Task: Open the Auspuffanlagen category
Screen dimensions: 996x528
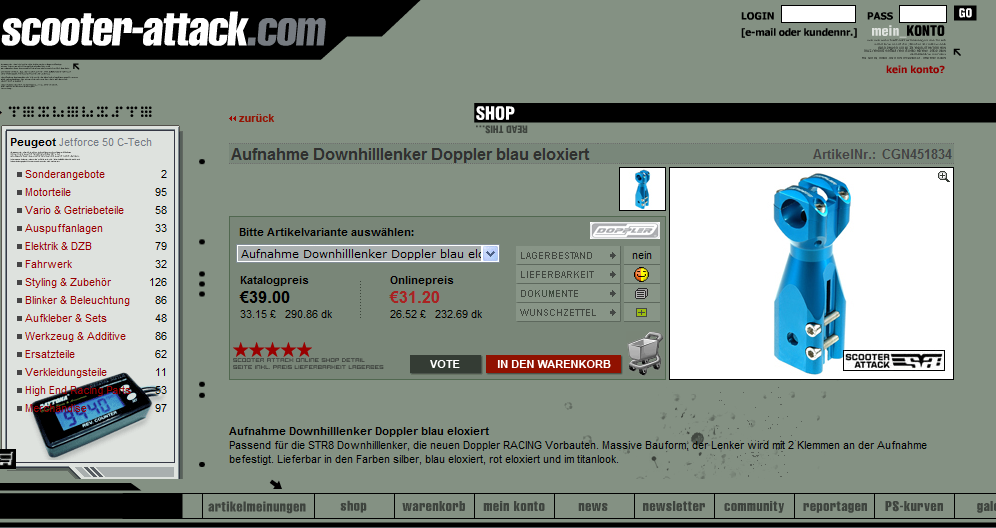Action: coord(64,228)
